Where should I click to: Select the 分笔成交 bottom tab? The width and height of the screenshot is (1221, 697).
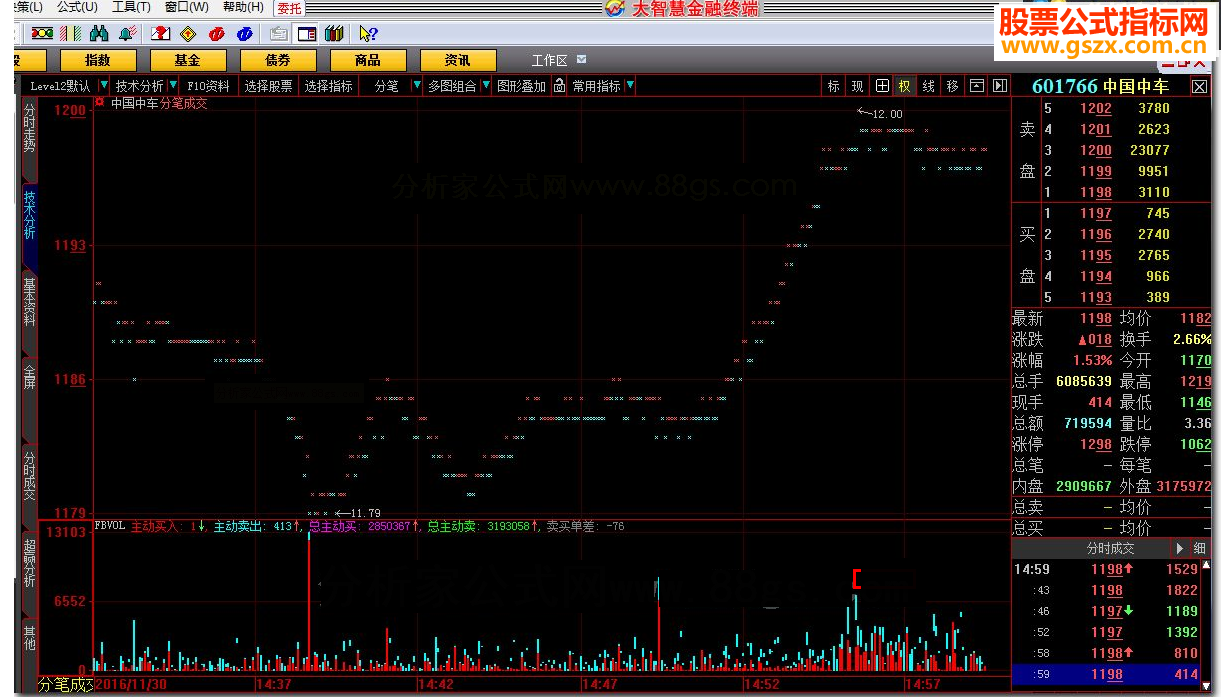tap(65, 685)
